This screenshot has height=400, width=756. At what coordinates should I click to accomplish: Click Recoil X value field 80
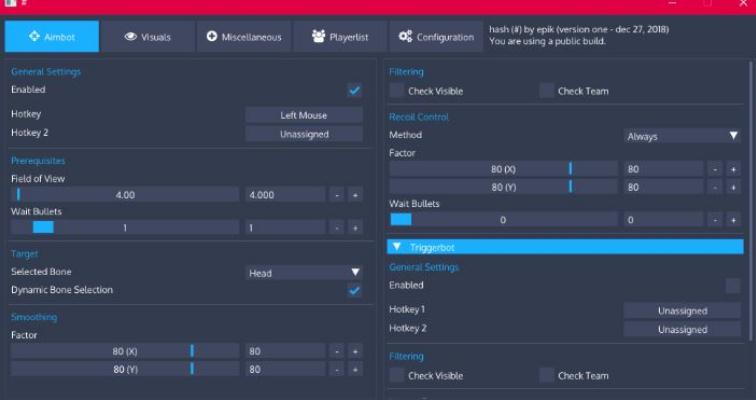[663, 169]
